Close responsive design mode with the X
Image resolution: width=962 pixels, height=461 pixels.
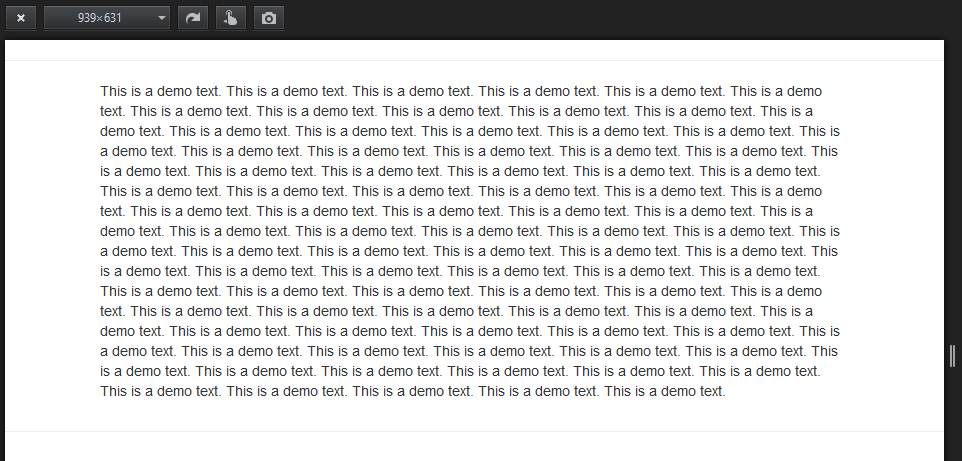21,18
